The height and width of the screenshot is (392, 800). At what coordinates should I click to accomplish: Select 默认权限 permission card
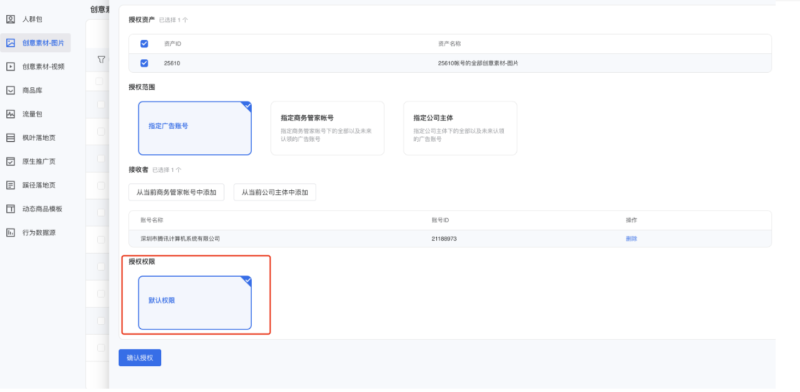pos(195,303)
